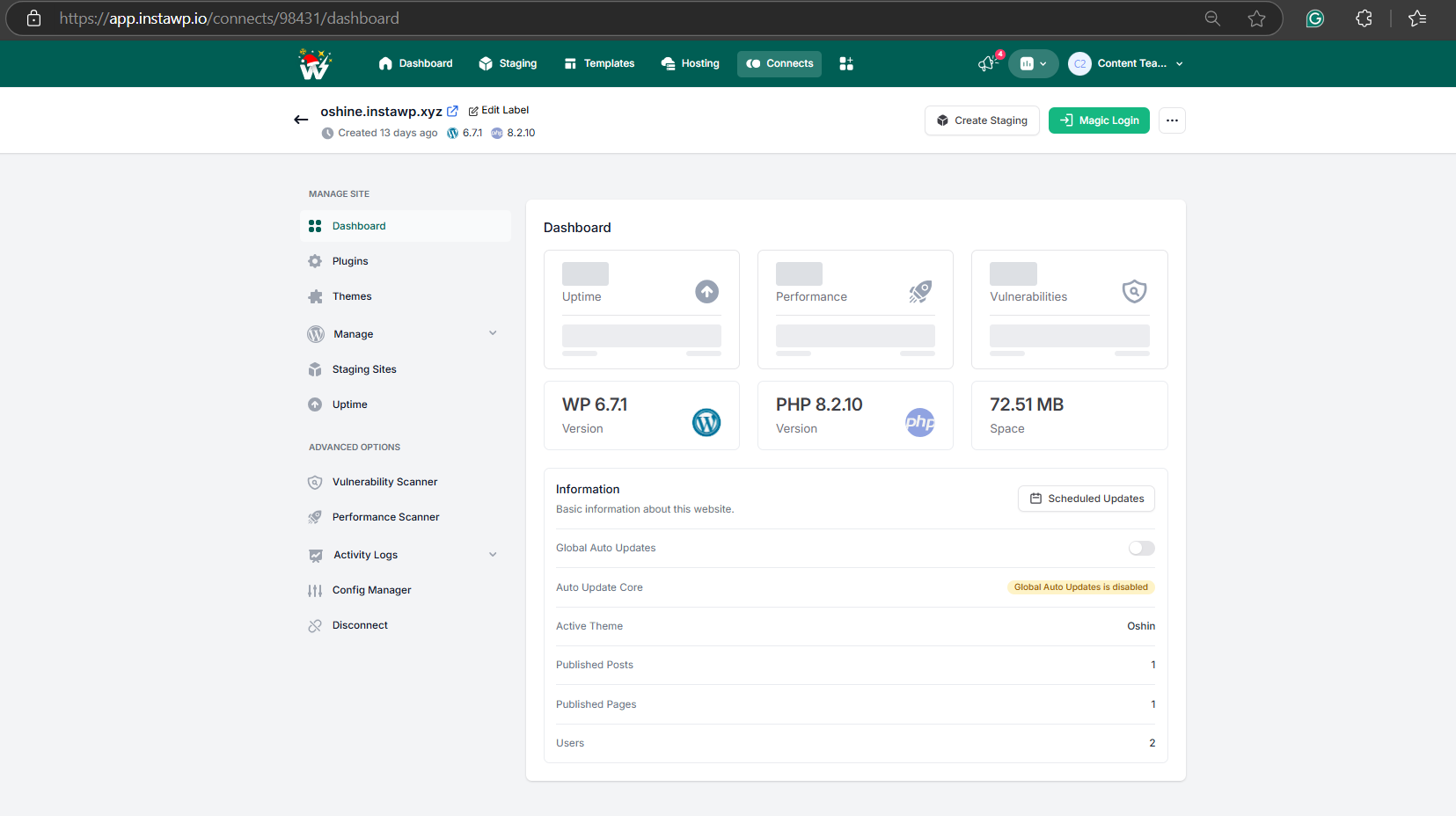Image resolution: width=1456 pixels, height=816 pixels.
Task: Open the Templates navigation item
Action: point(599,63)
